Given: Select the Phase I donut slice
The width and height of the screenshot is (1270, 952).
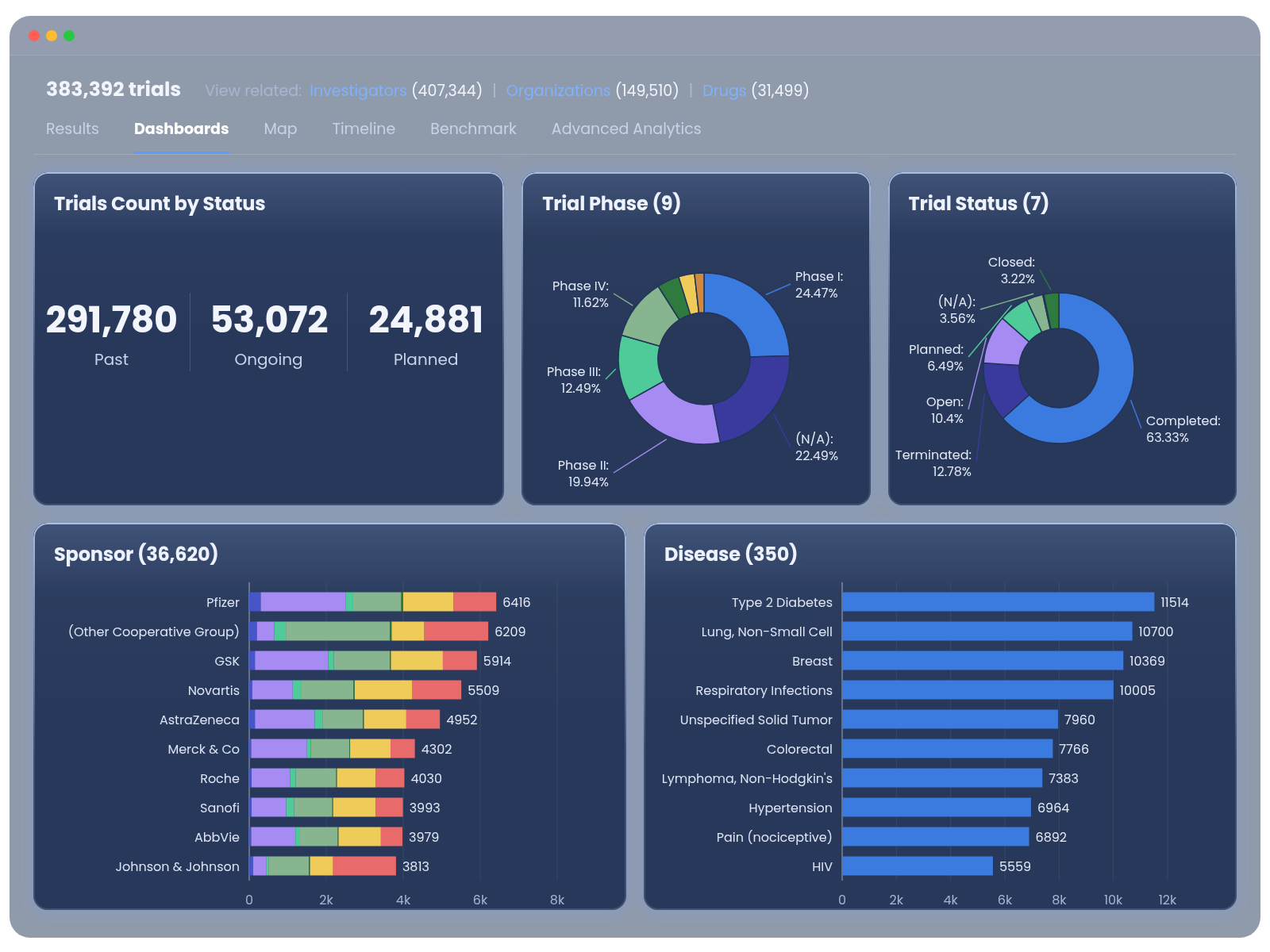Looking at the screenshot, I should click(751, 314).
